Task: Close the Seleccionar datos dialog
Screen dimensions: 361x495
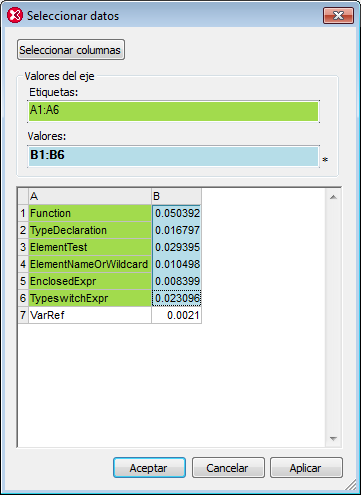Action: pyautogui.click(x=338, y=16)
